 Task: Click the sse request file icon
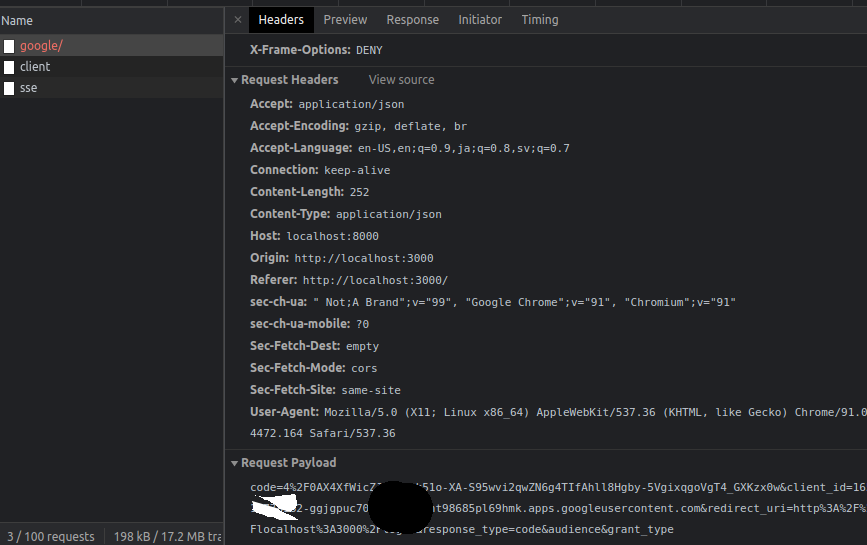(x=9, y=88)
